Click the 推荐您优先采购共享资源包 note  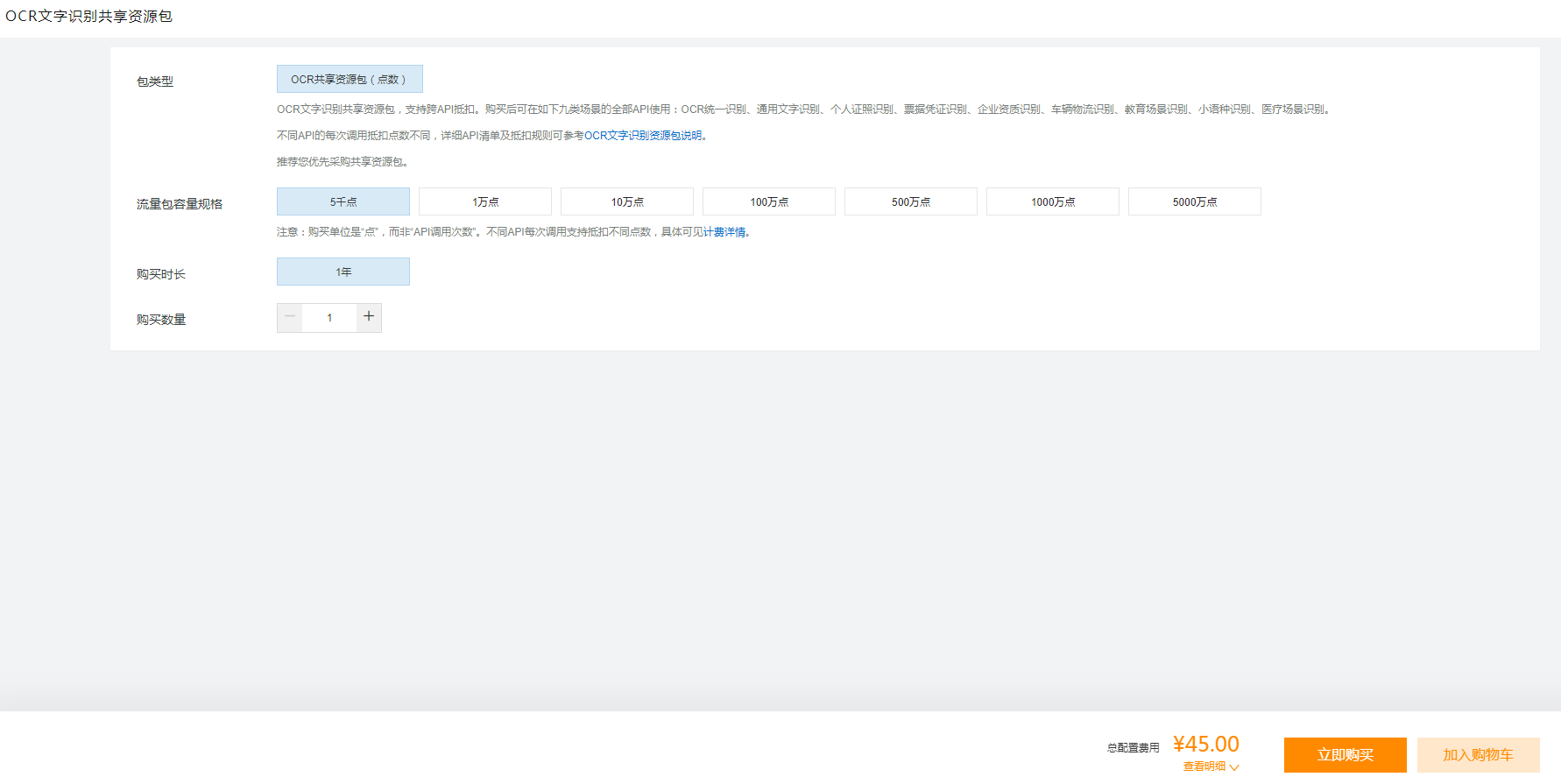point(343,162)
